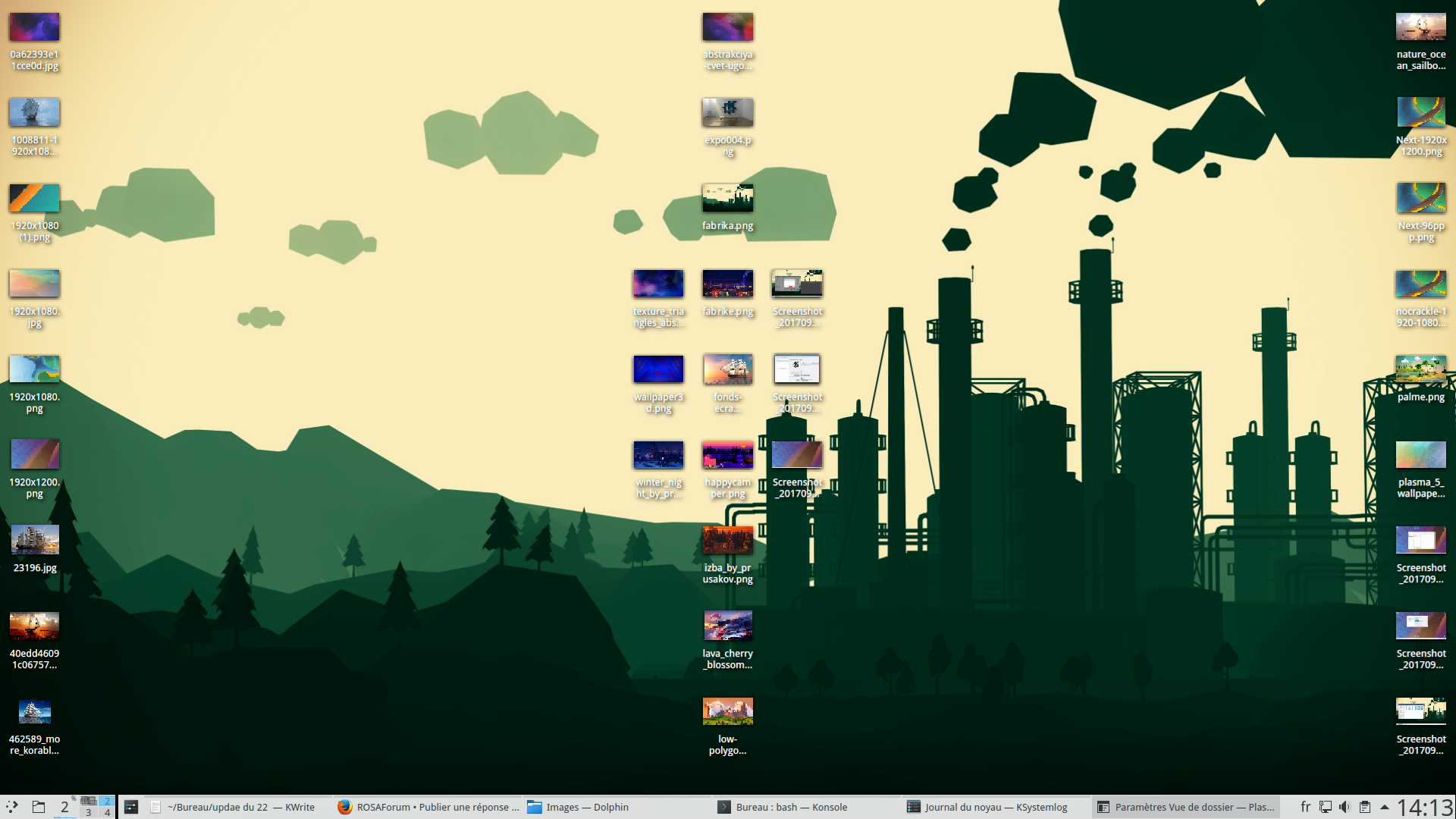Select palme.png desktop file icon
The height and width of the screenshot is (819, 1456).
point(1420,370)
